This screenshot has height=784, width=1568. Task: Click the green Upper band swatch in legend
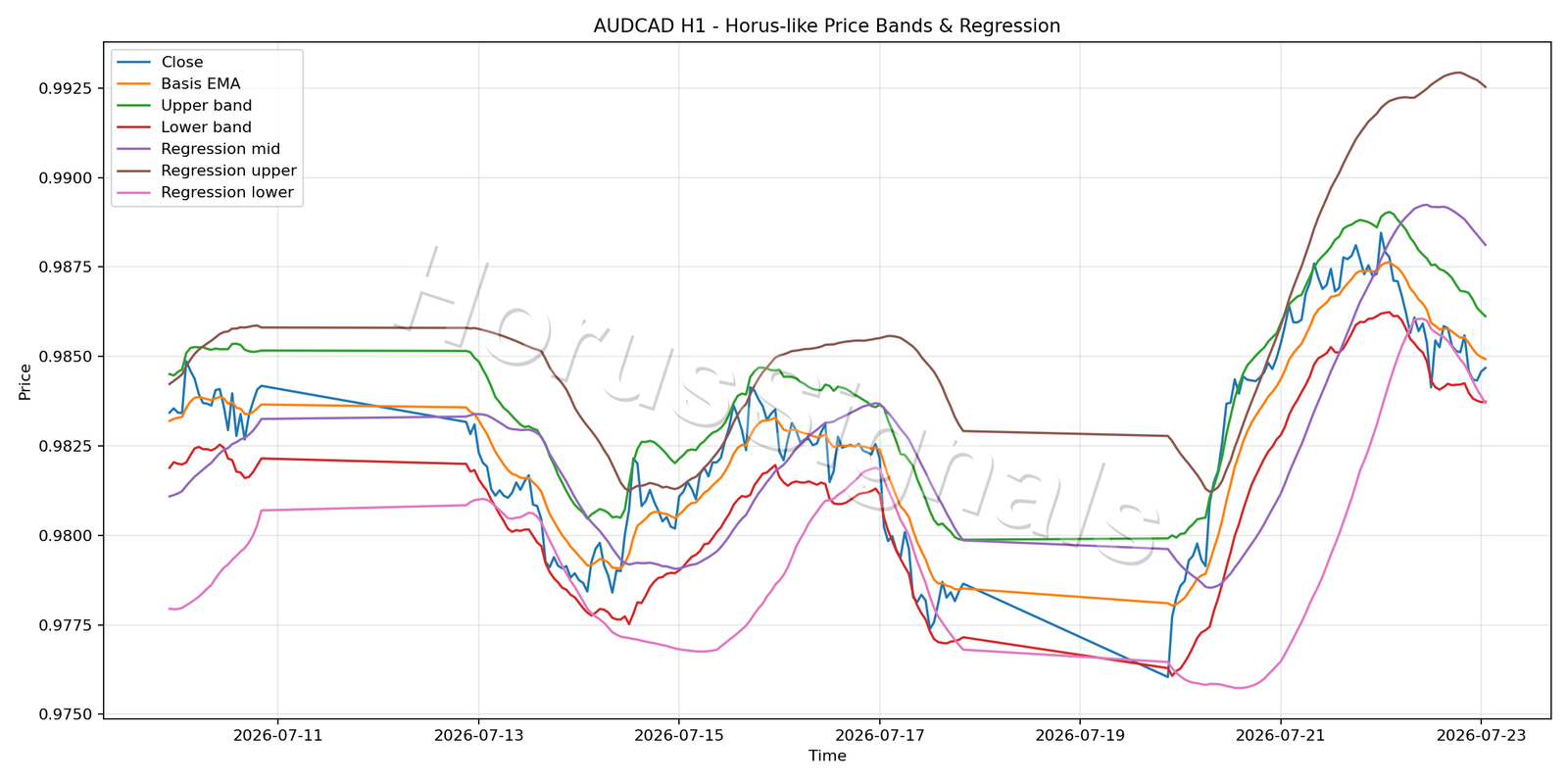(133, 106)
